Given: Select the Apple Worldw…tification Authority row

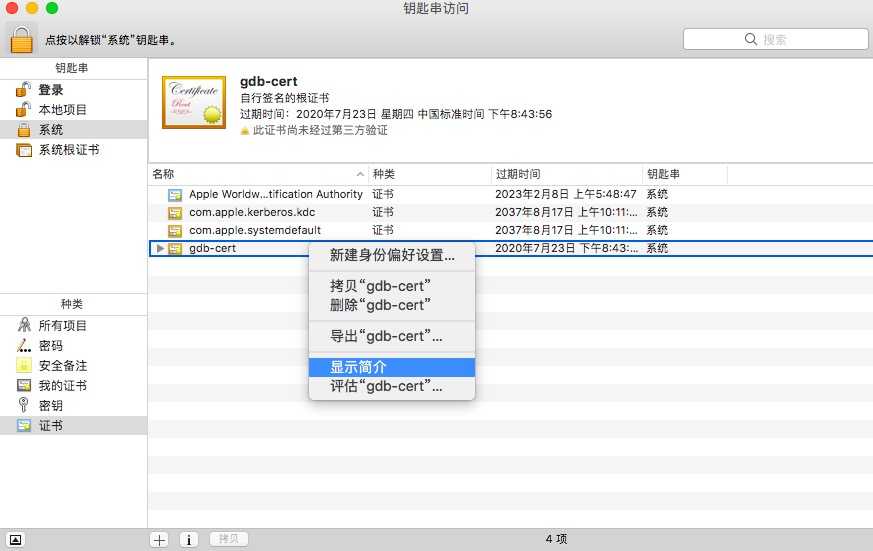Looking at the screenshot, I should (x=511, y=194).
